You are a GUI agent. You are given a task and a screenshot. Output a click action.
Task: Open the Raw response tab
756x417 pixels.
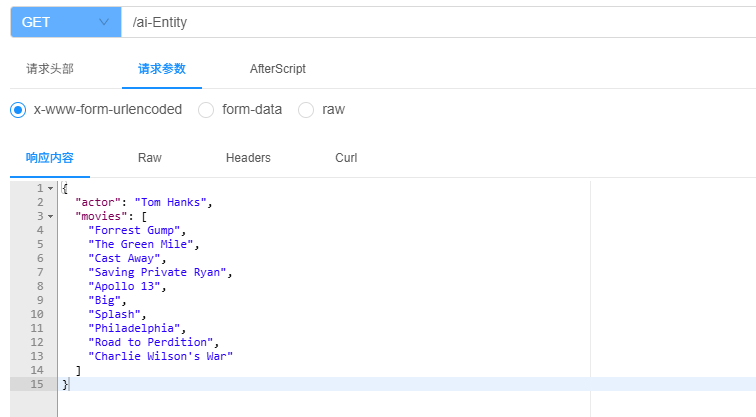[x=150, y=158]
